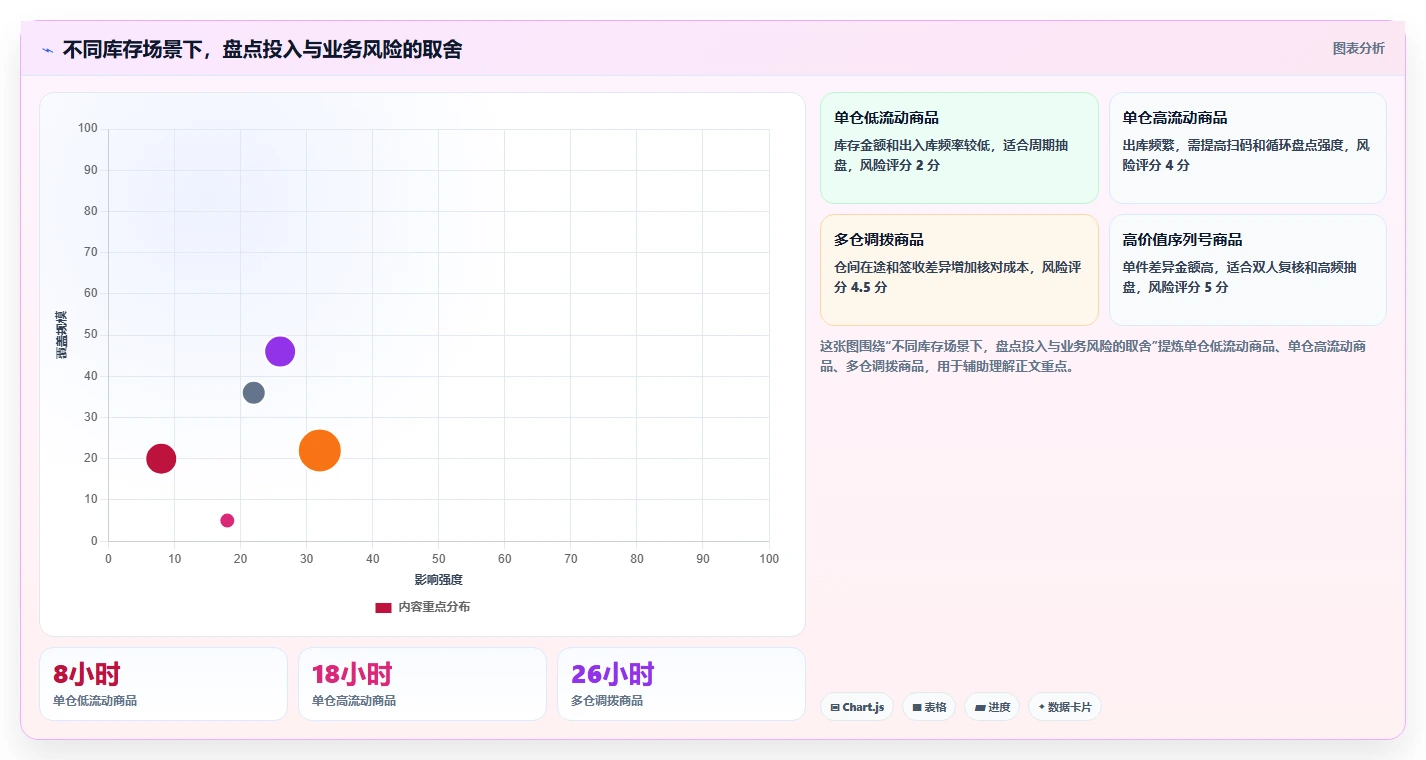
Task: Open the 高价值序列号商品 info card
Action: pos(1247,270)
